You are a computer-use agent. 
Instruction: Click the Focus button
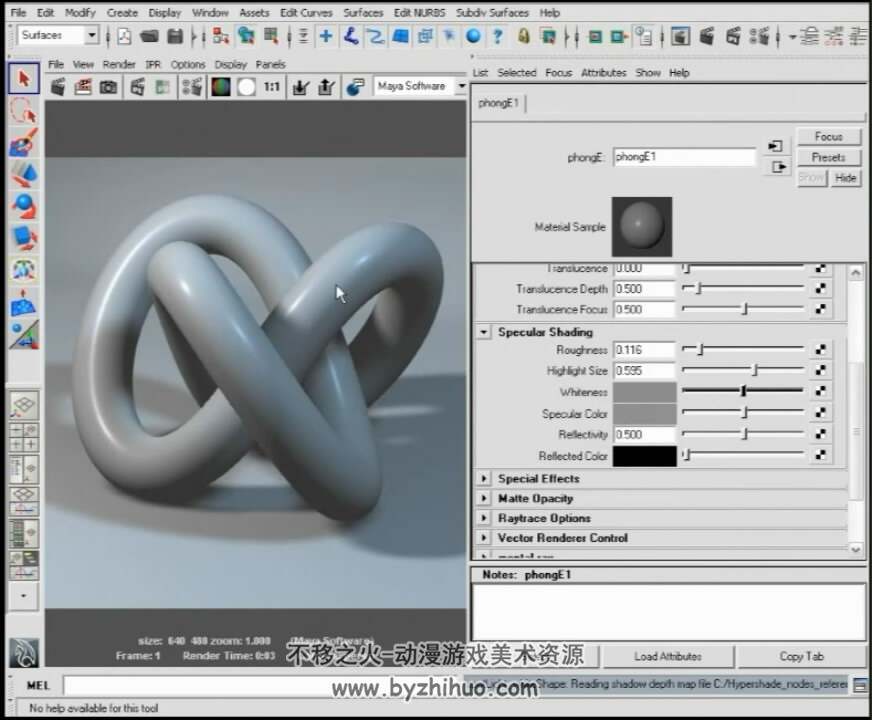(829, 136)
